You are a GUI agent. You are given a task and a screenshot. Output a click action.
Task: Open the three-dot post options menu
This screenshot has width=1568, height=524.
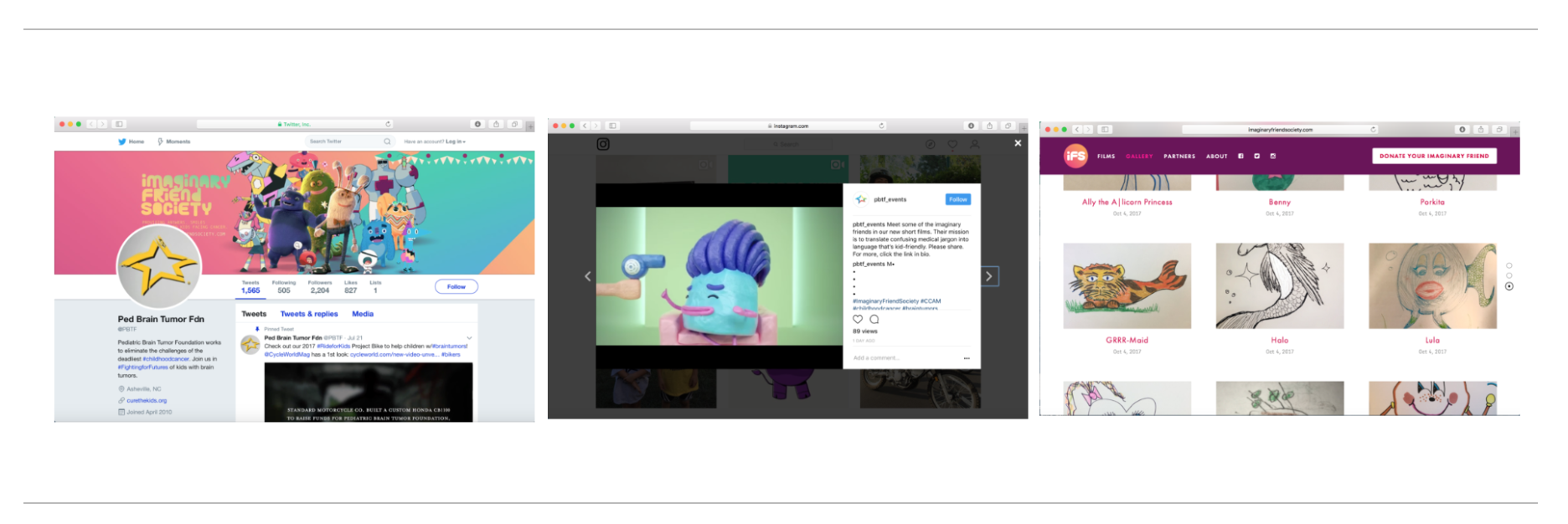tap(967, 358)
